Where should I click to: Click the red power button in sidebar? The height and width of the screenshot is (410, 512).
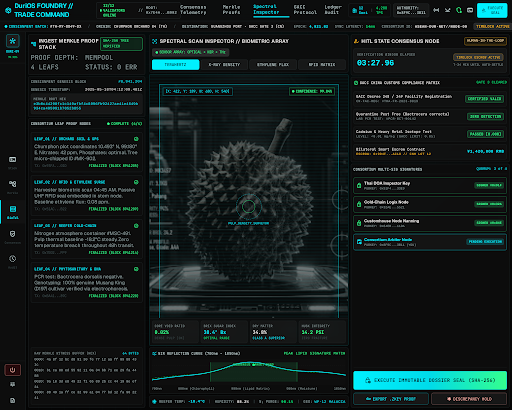[x=12, y=370]
